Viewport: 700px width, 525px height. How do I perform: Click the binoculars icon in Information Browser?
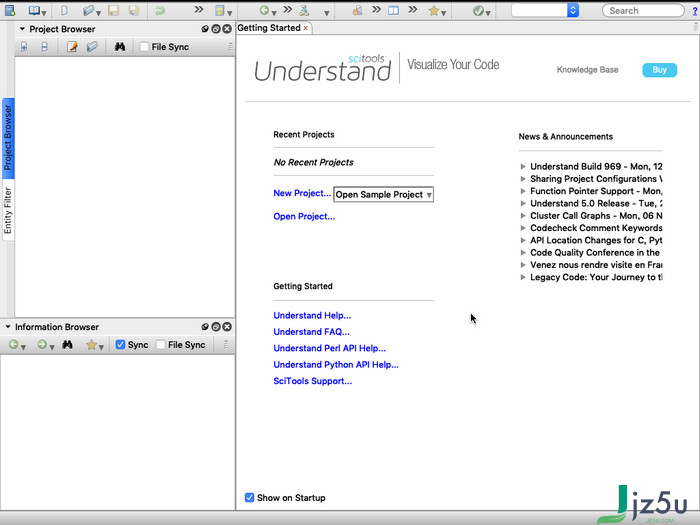click(x=67, y=344)
